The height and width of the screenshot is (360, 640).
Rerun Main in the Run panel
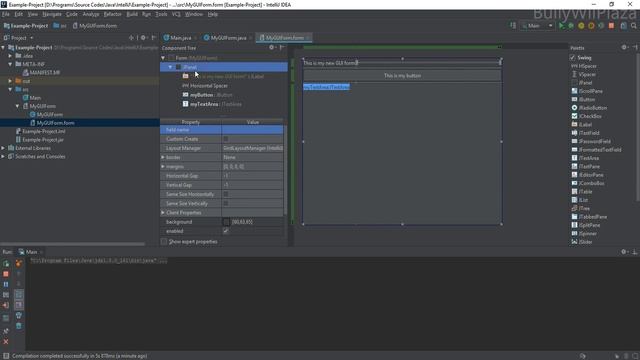coord(6,264)
